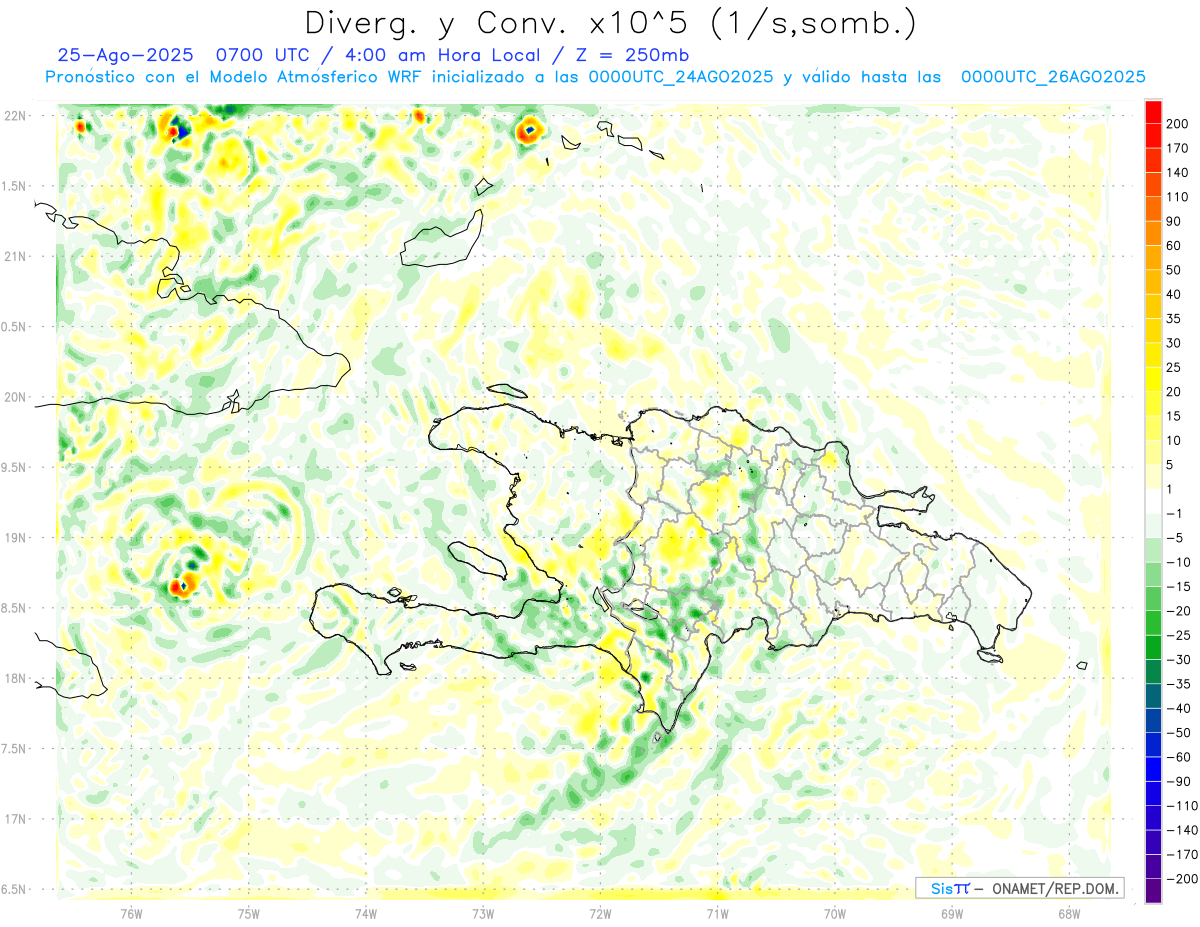Click the "75W" longitude label
The image size is (1200, 927).
click(249, 913)
